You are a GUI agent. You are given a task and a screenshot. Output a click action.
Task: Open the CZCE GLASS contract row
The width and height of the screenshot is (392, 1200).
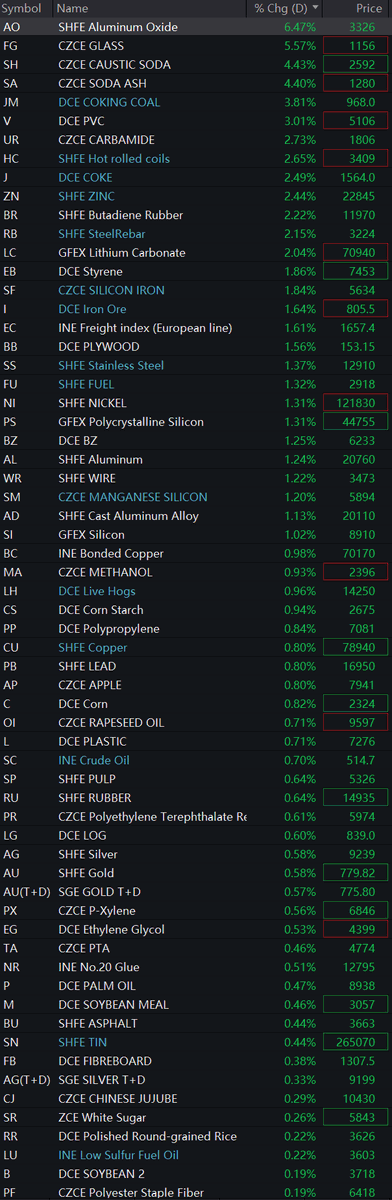[196, 46]
